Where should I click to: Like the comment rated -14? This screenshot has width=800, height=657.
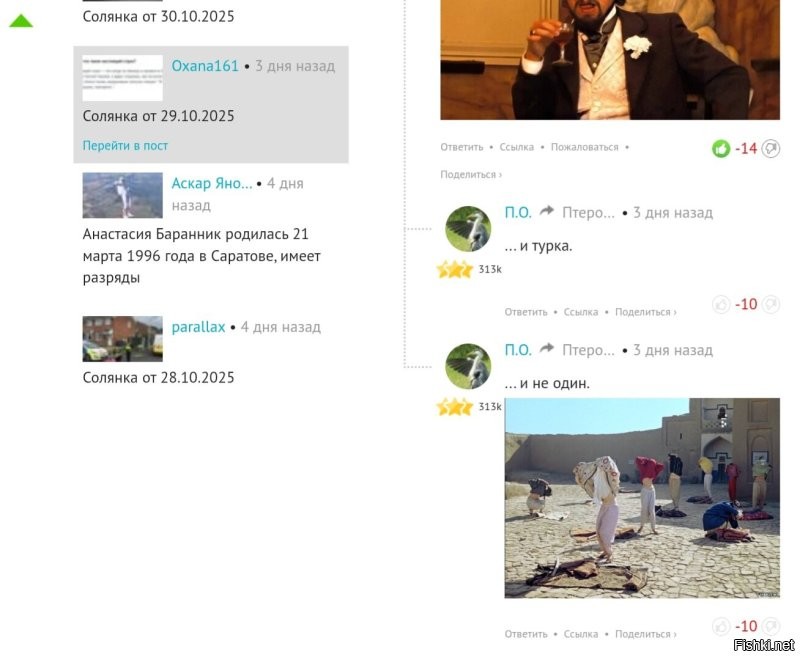[x=721, y=149]
